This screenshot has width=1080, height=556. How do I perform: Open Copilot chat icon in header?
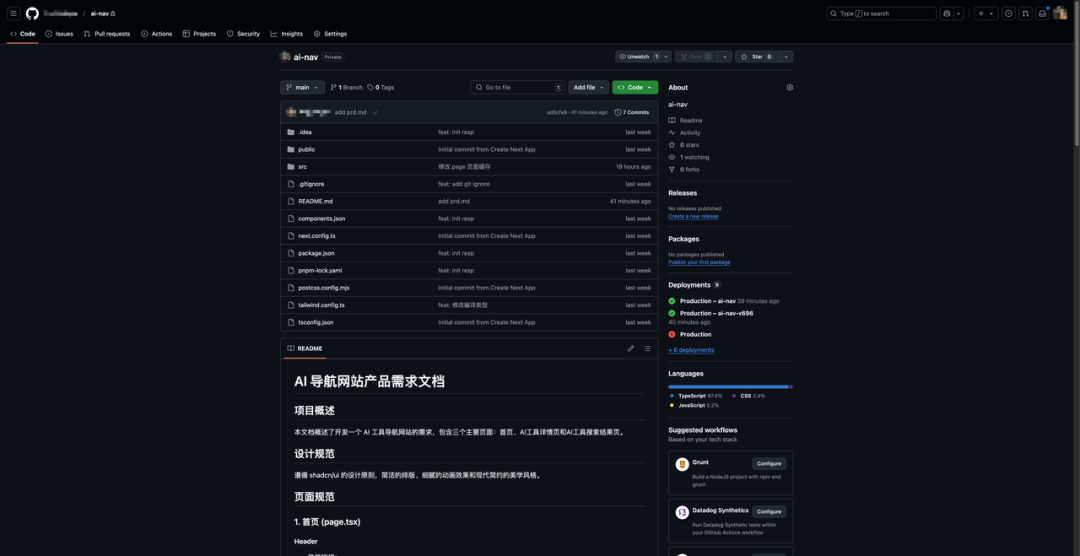(x=947, y=13)
